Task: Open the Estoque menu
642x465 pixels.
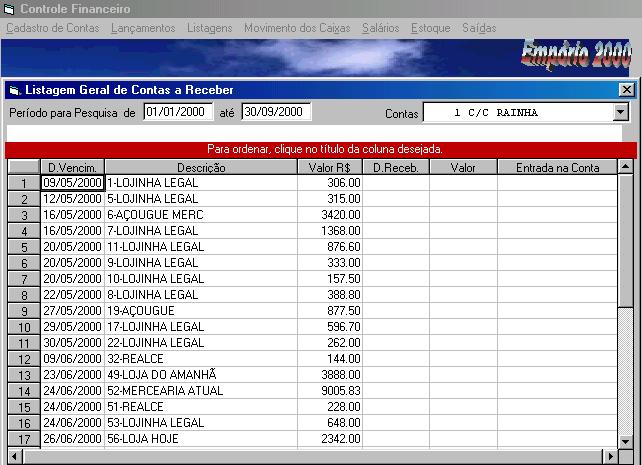Action: point(430,28)
